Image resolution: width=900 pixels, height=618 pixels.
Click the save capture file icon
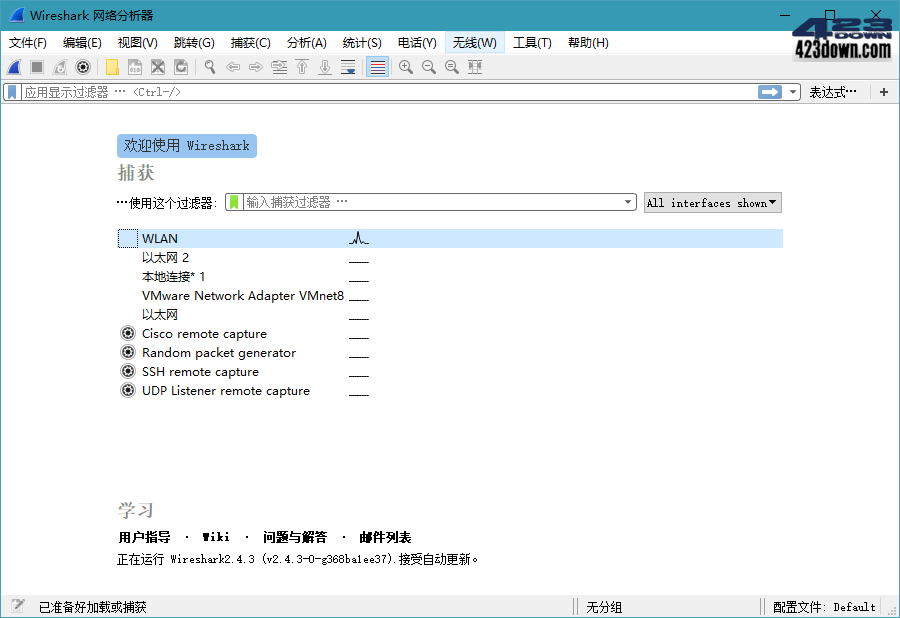click(135, 67)
